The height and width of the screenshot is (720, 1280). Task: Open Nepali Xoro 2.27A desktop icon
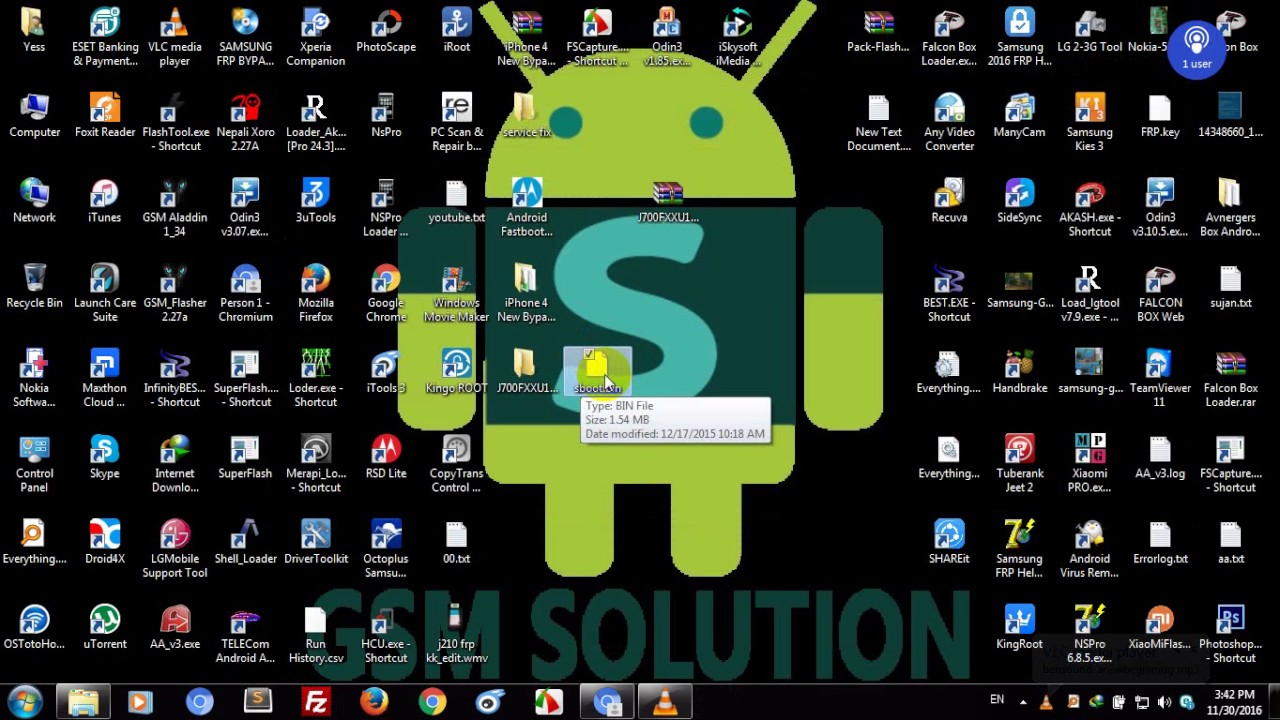245,122
